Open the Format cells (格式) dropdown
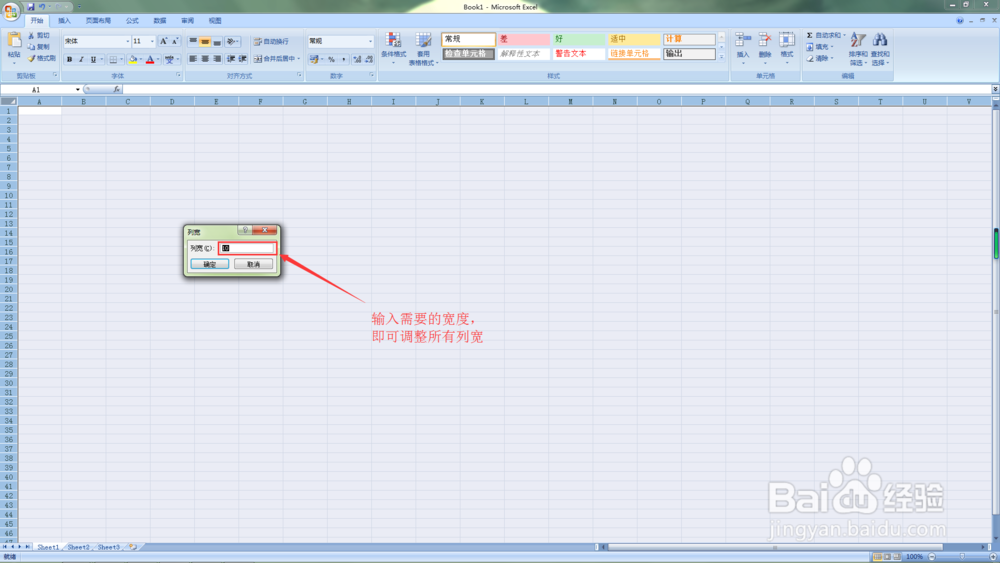This screenshot has height=563, width=1000. point(787,48)
